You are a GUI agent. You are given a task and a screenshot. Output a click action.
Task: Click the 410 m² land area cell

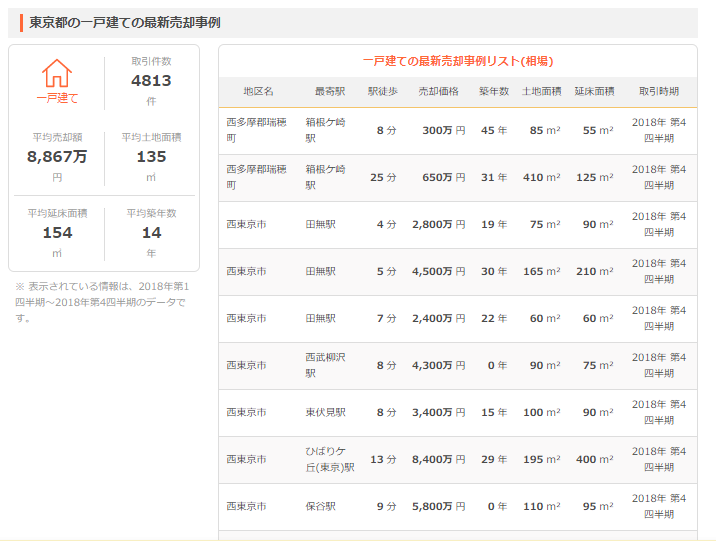(x=542, y=178)
